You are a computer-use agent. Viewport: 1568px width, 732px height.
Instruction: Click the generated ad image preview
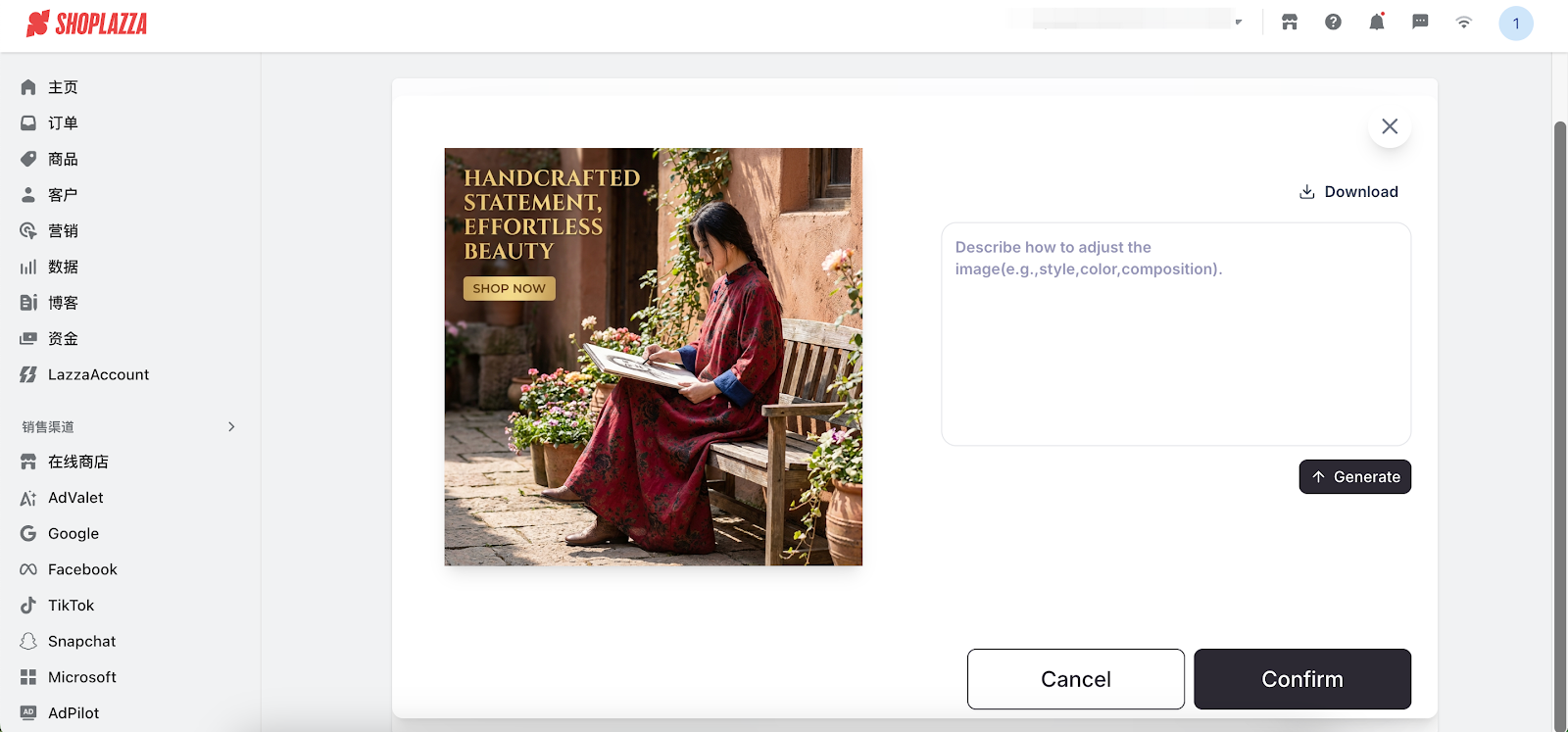tap(654, 357)
